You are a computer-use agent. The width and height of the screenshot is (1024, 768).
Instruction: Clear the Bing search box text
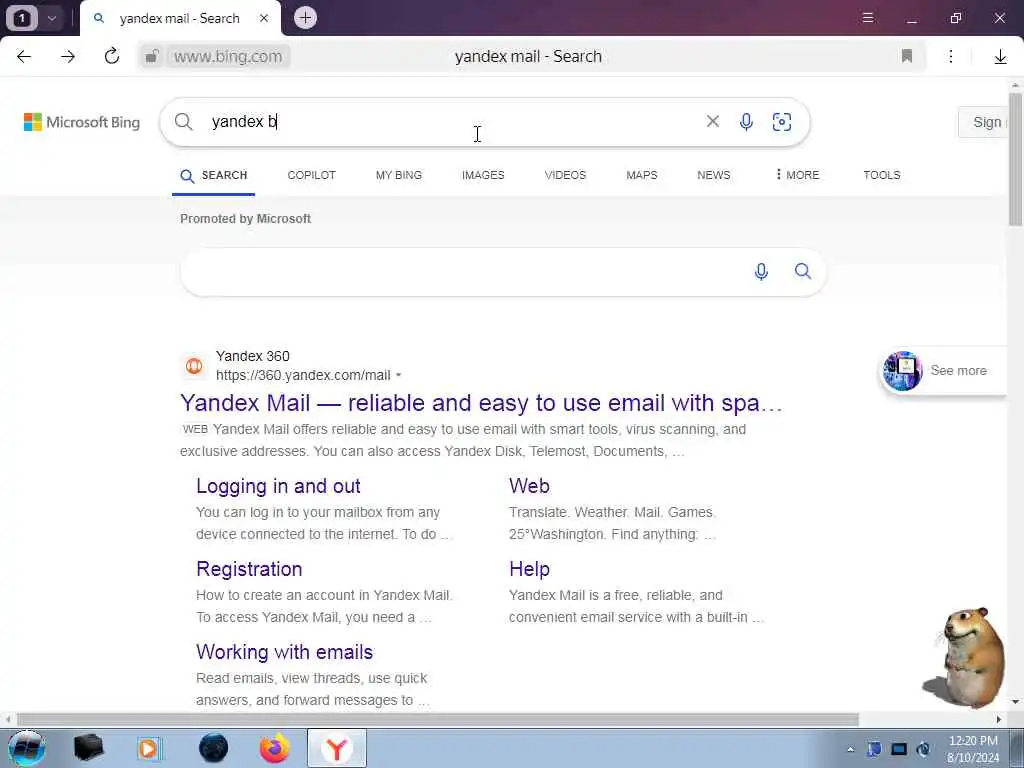pos(712,121)
